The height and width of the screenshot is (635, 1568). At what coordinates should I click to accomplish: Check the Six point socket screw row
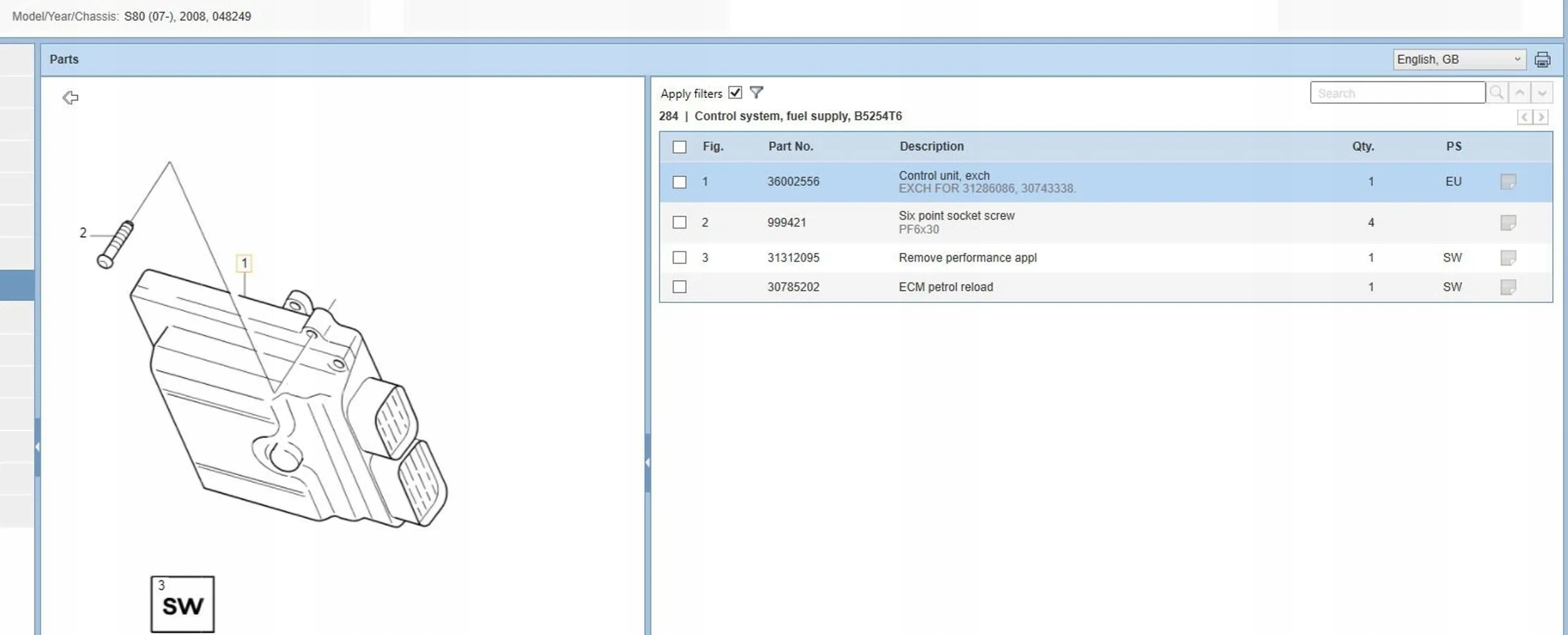(x=679, y=223)
